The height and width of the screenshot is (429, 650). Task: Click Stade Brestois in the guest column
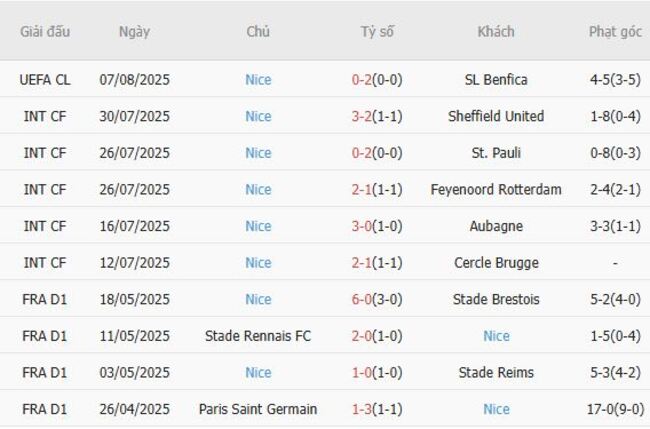496,299
